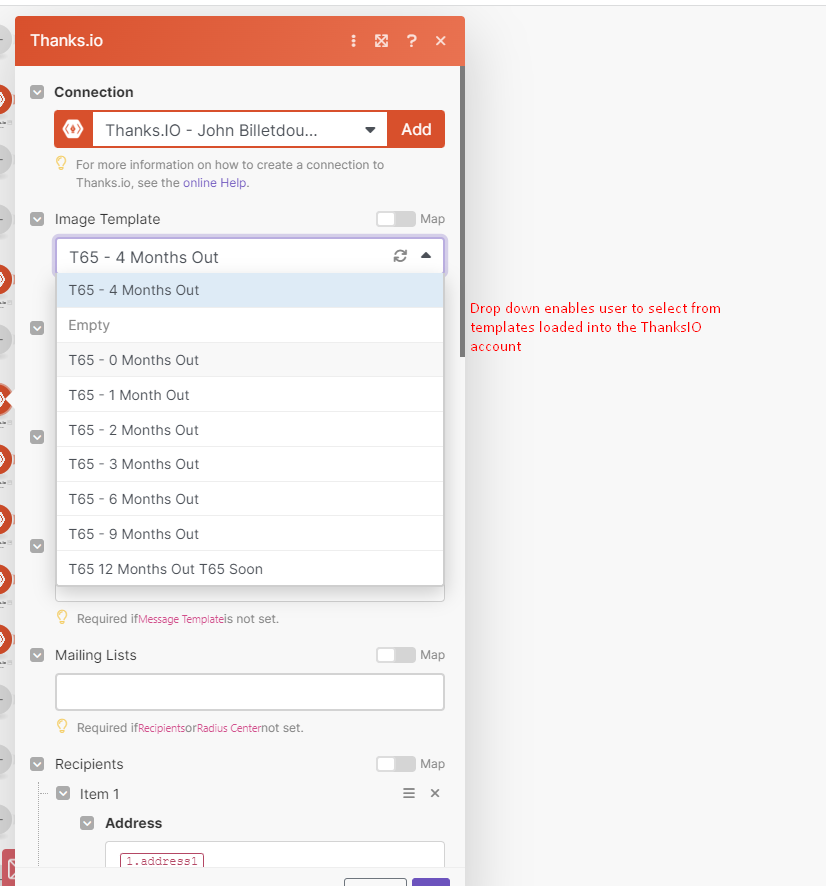This screenshot has height=886, width=826.
Task: Toggle the Mailing Lists Map switch
Action: pyautogui.click(x=395, y=655)
